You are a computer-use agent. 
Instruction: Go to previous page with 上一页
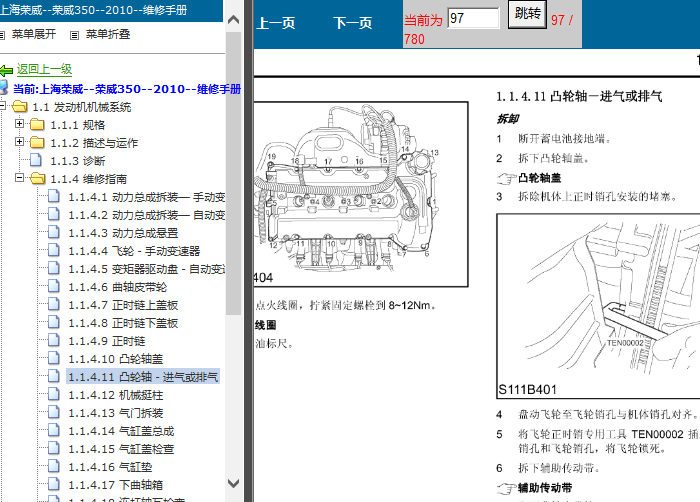276,23
